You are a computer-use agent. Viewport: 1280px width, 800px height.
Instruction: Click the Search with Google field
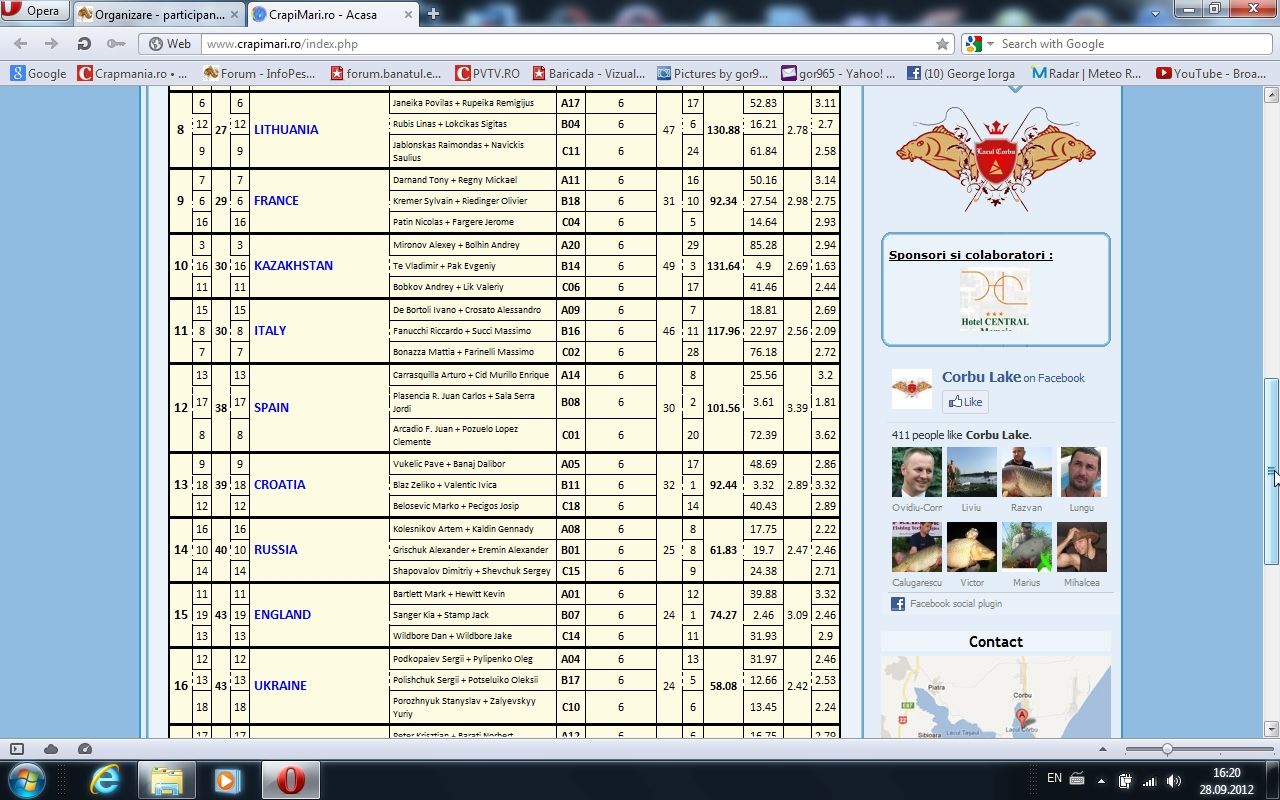(1130, 44)
